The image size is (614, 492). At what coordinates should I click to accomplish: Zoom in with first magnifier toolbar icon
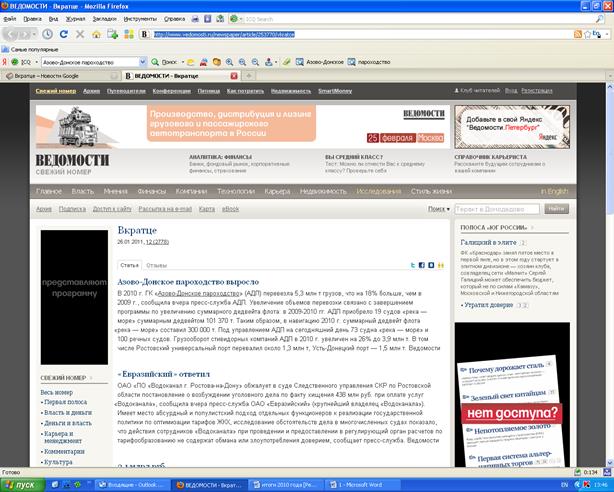229,62
